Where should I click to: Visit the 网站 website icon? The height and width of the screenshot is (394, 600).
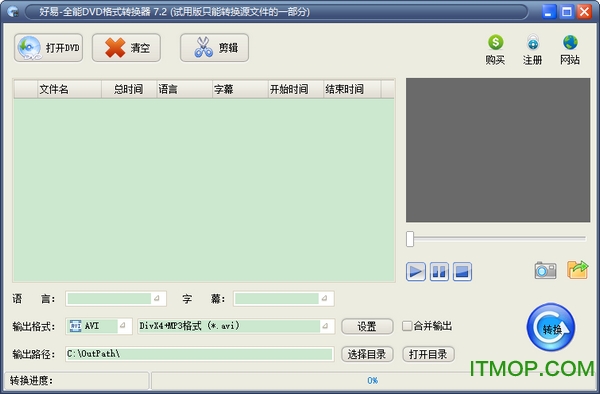click(x=570, y=50)
